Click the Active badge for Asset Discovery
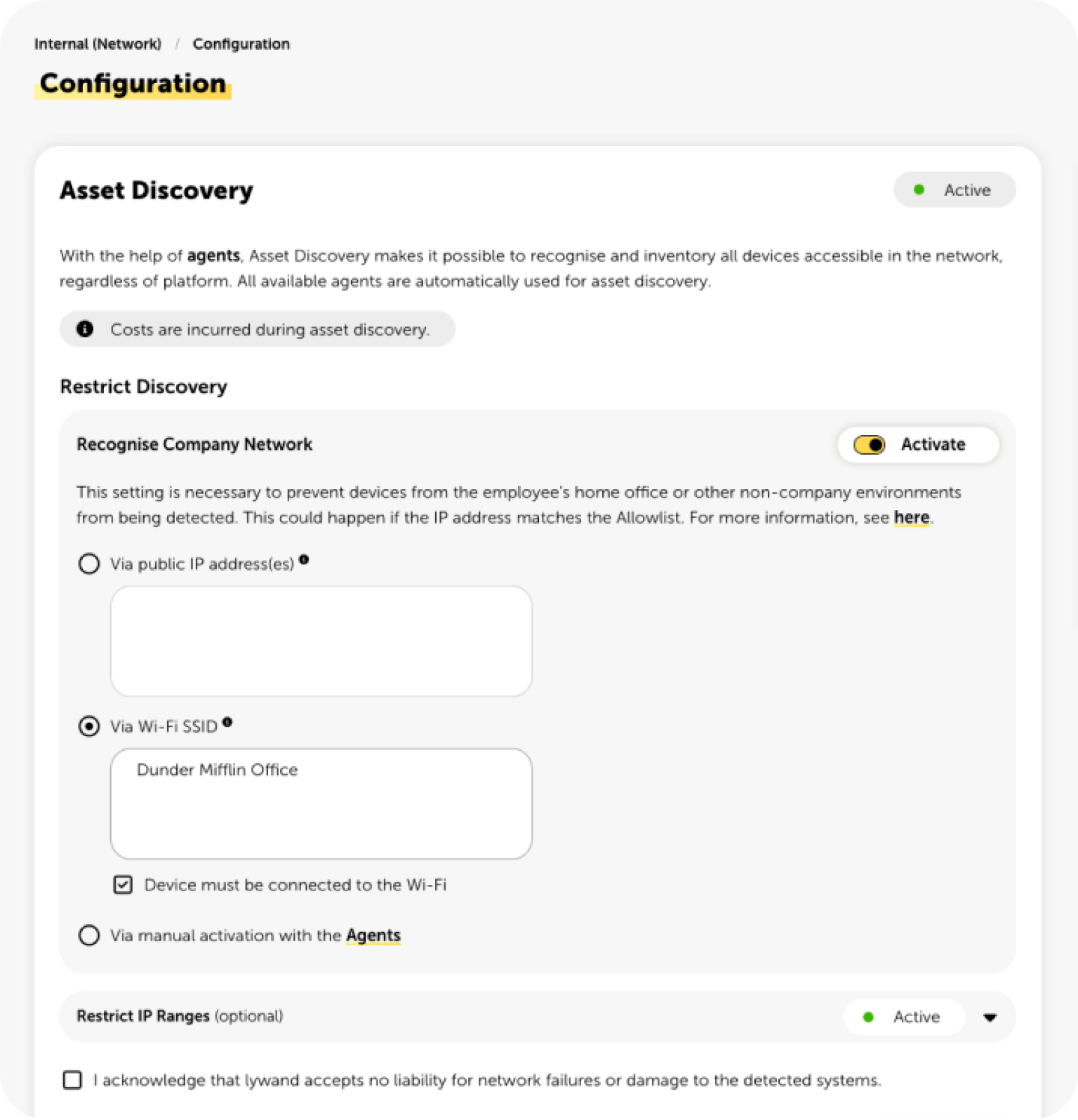This screenshot has height=1120, width=1078. (x=954, y=189)
